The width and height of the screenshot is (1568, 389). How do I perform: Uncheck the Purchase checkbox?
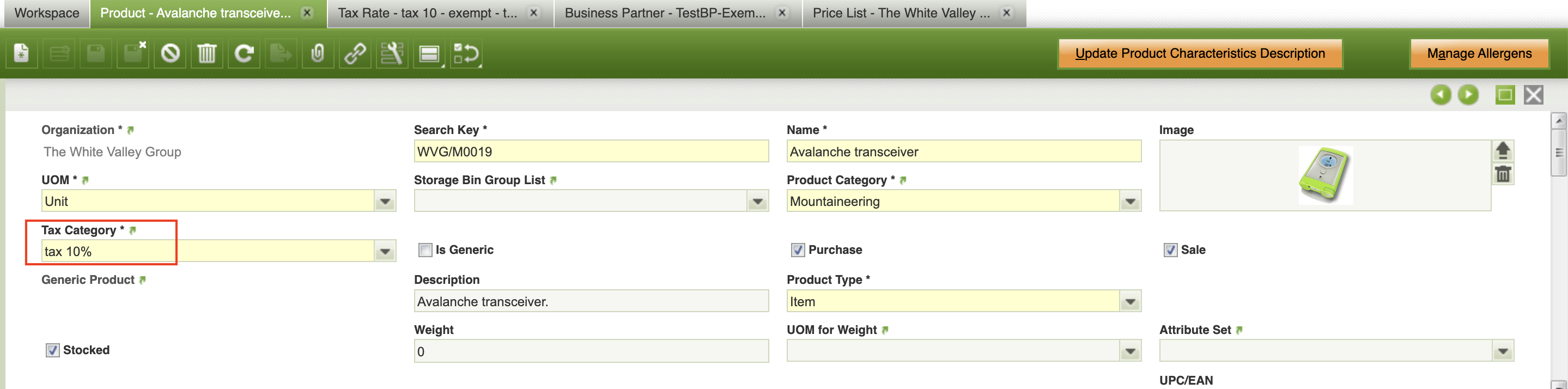tap(798, 250)
